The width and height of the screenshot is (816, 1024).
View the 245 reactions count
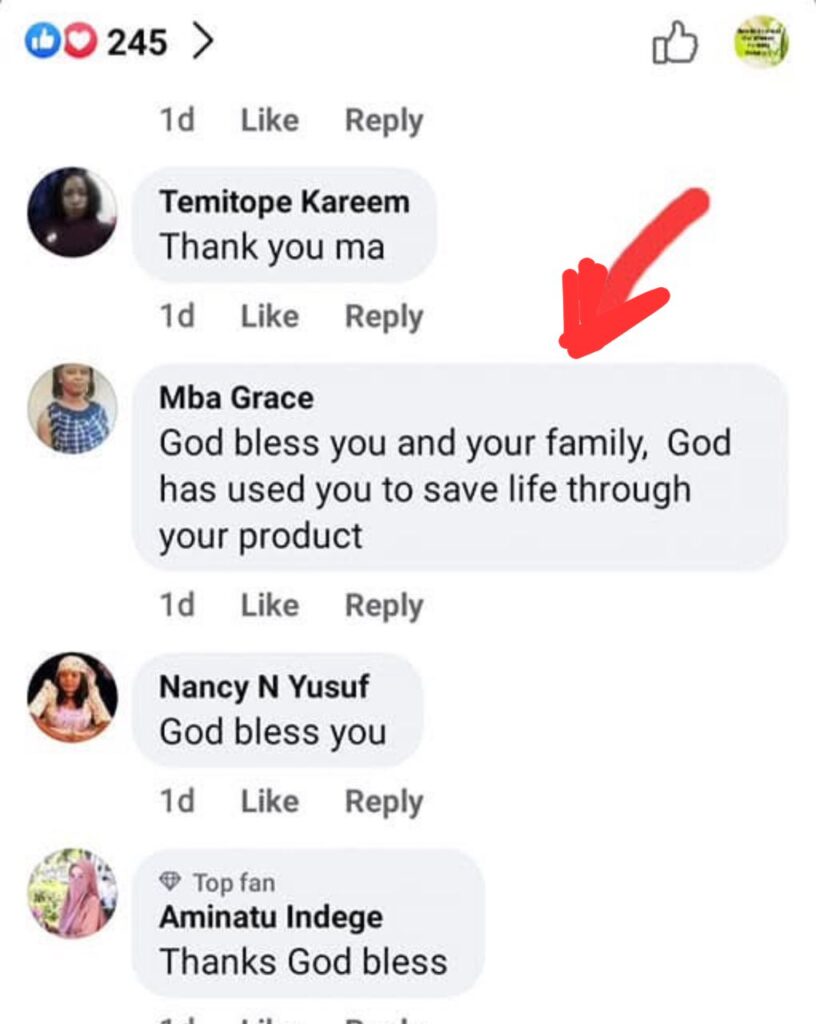point(137,42)
